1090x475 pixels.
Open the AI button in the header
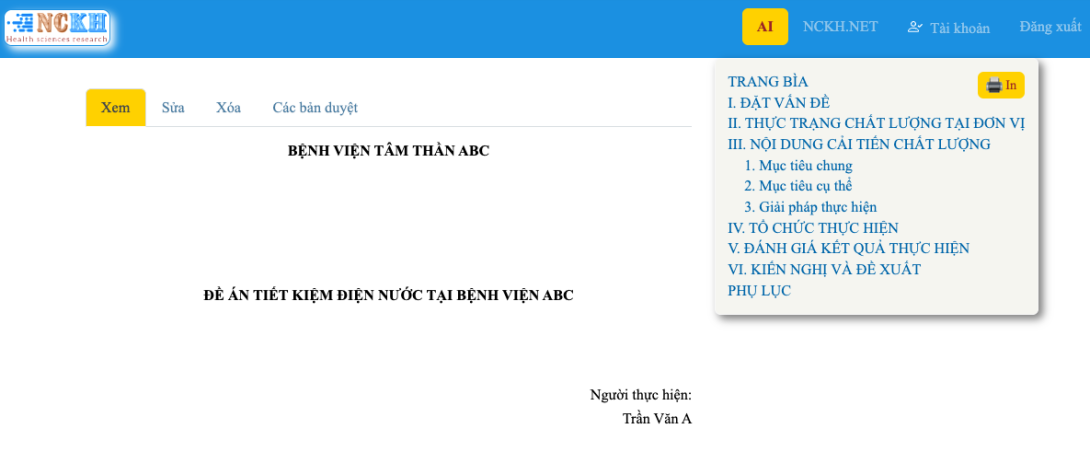765,26
